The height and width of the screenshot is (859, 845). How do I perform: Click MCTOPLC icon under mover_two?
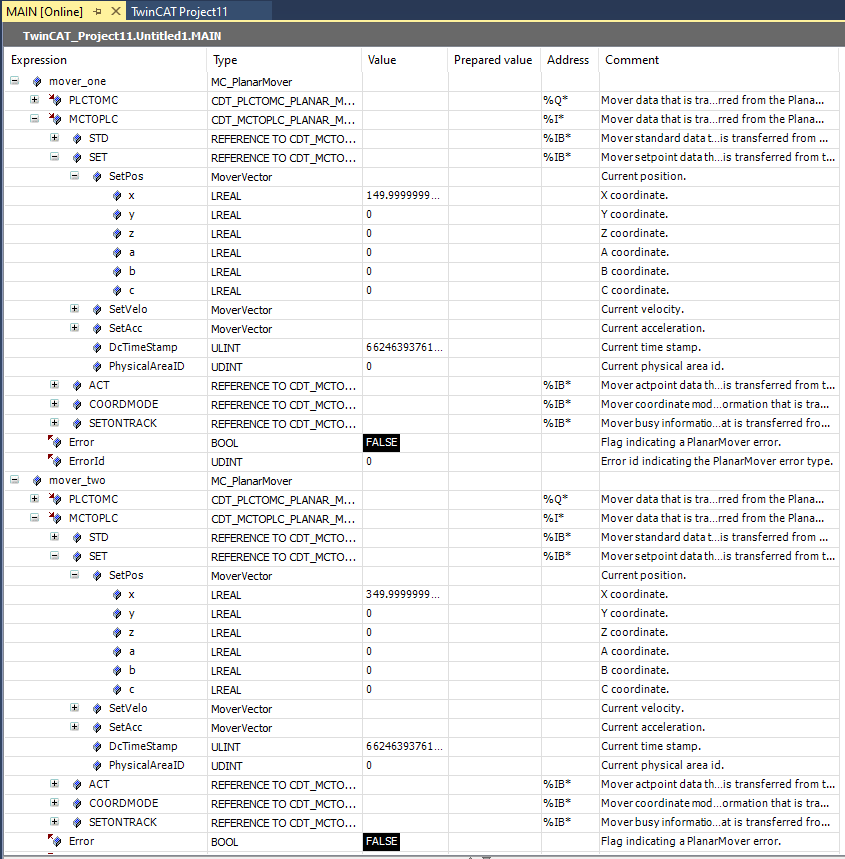point(55,518)
